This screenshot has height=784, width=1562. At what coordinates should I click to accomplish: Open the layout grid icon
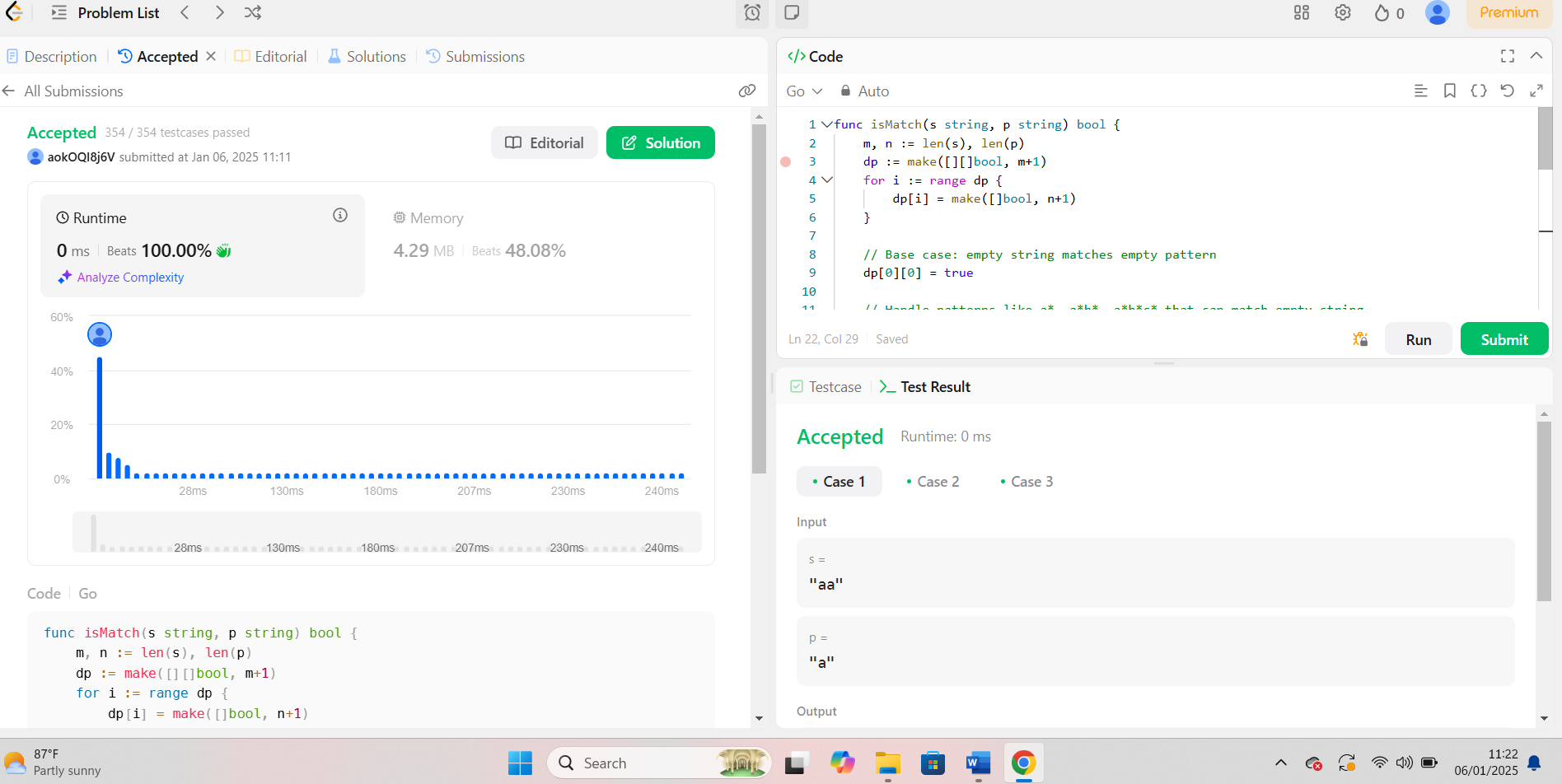1302,12
